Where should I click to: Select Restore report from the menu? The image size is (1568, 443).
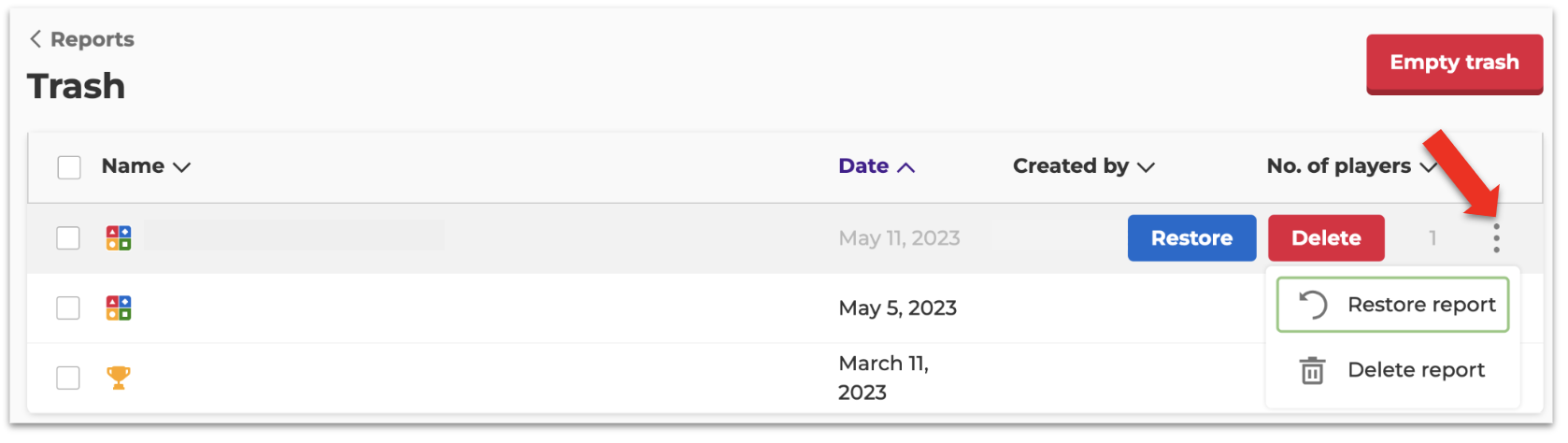click(x=1392, y=305)
